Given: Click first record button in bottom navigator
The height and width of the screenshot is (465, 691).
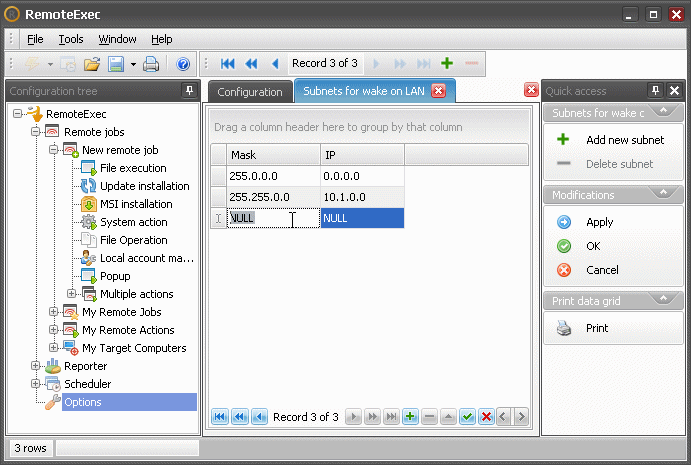Looking at the screenshot, I should 220,417.
